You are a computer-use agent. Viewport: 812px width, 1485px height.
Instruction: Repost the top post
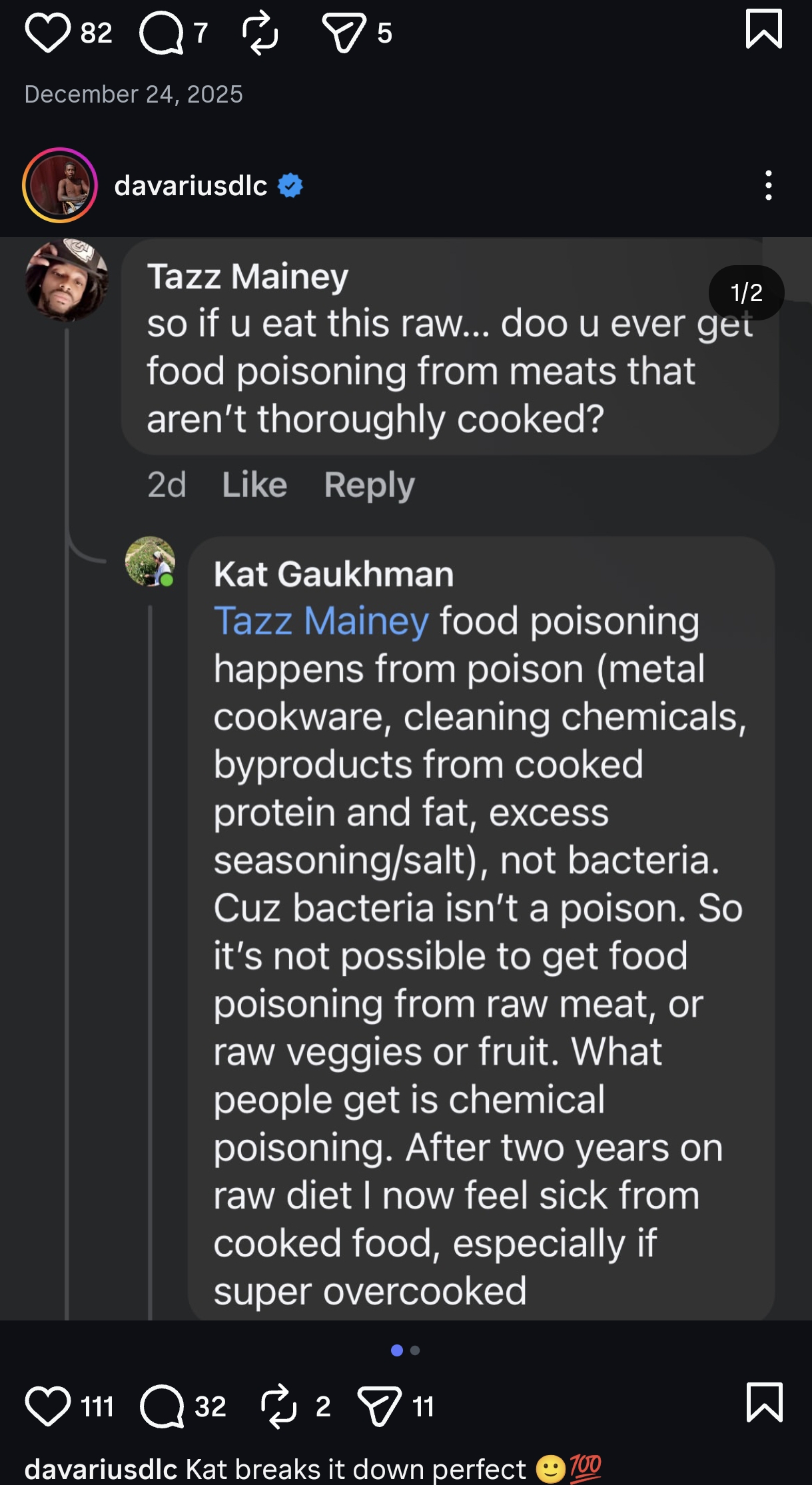260,31
